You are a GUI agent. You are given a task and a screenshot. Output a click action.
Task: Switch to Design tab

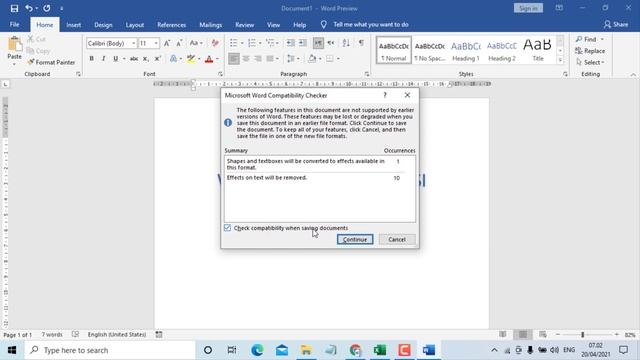pyautogui.click(x=103, y=25)
